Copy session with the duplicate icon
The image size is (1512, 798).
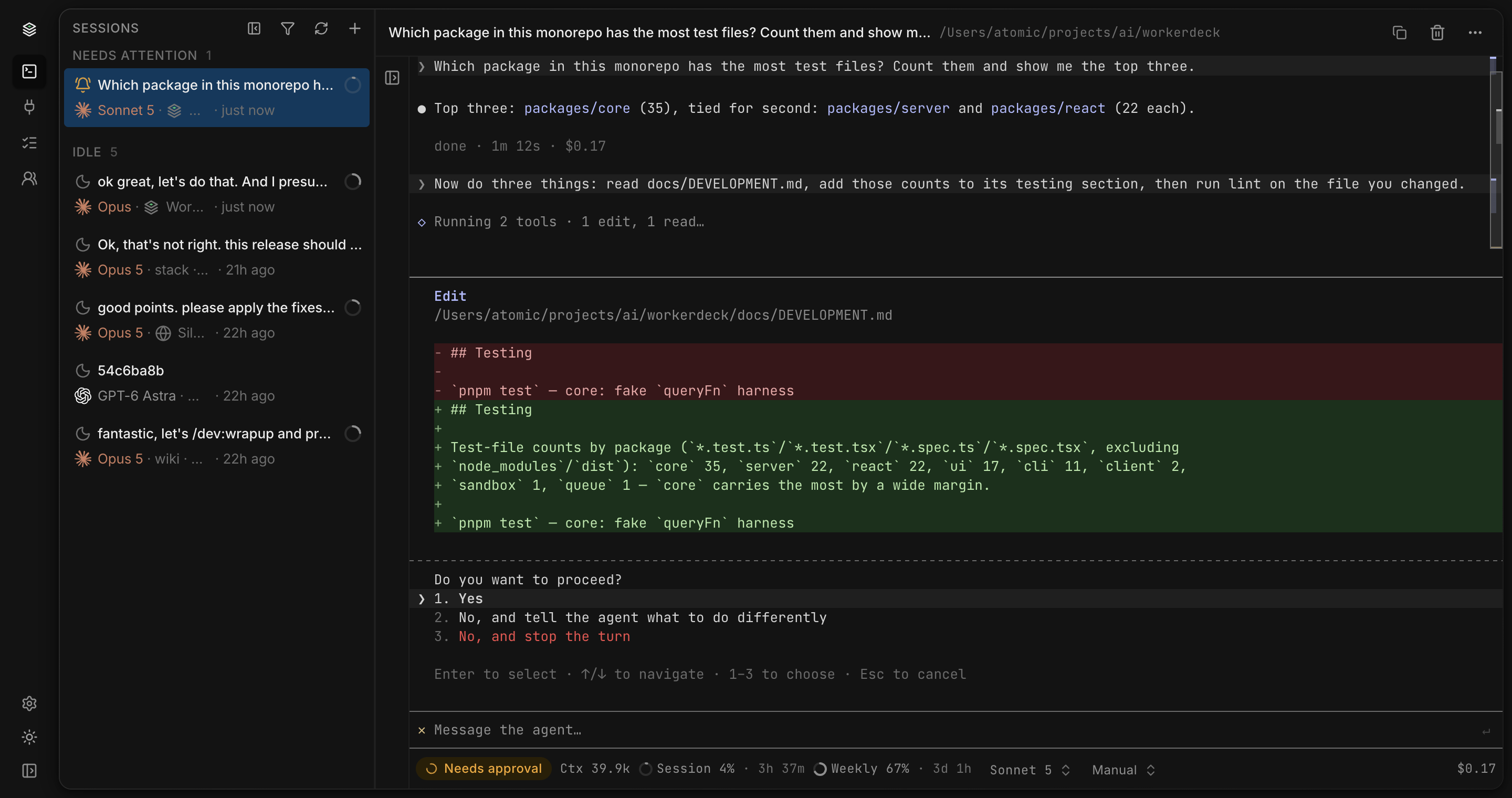(x=1399, y=33)
